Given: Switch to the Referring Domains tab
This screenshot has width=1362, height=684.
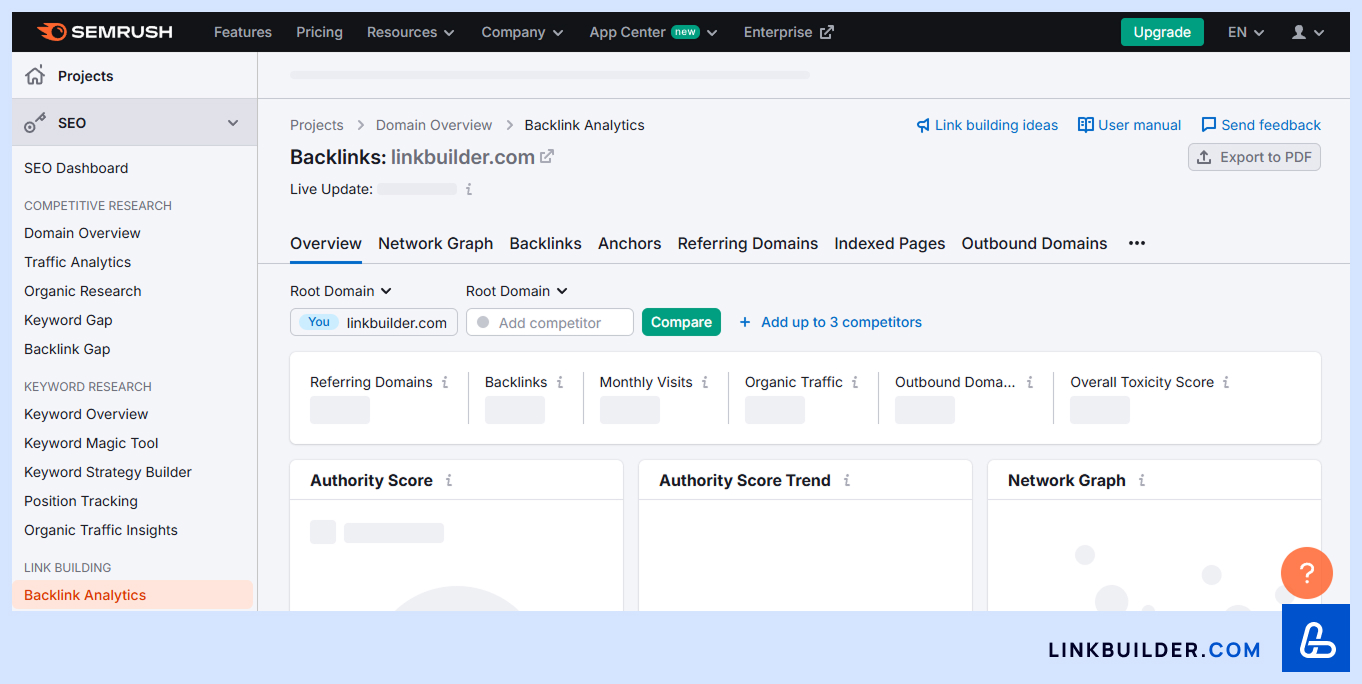Looking at the screenshot, I should point(748,243).
